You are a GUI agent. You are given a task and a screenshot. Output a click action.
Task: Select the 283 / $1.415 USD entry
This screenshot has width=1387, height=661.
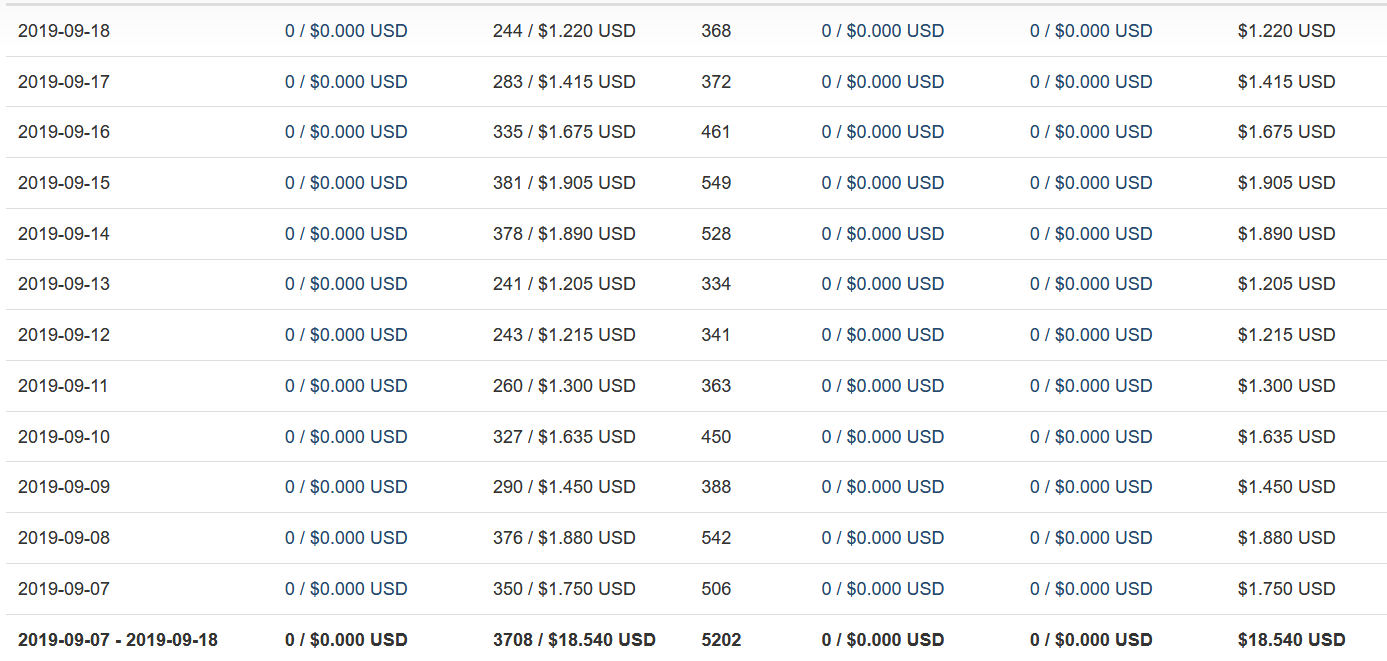(564, 82)
